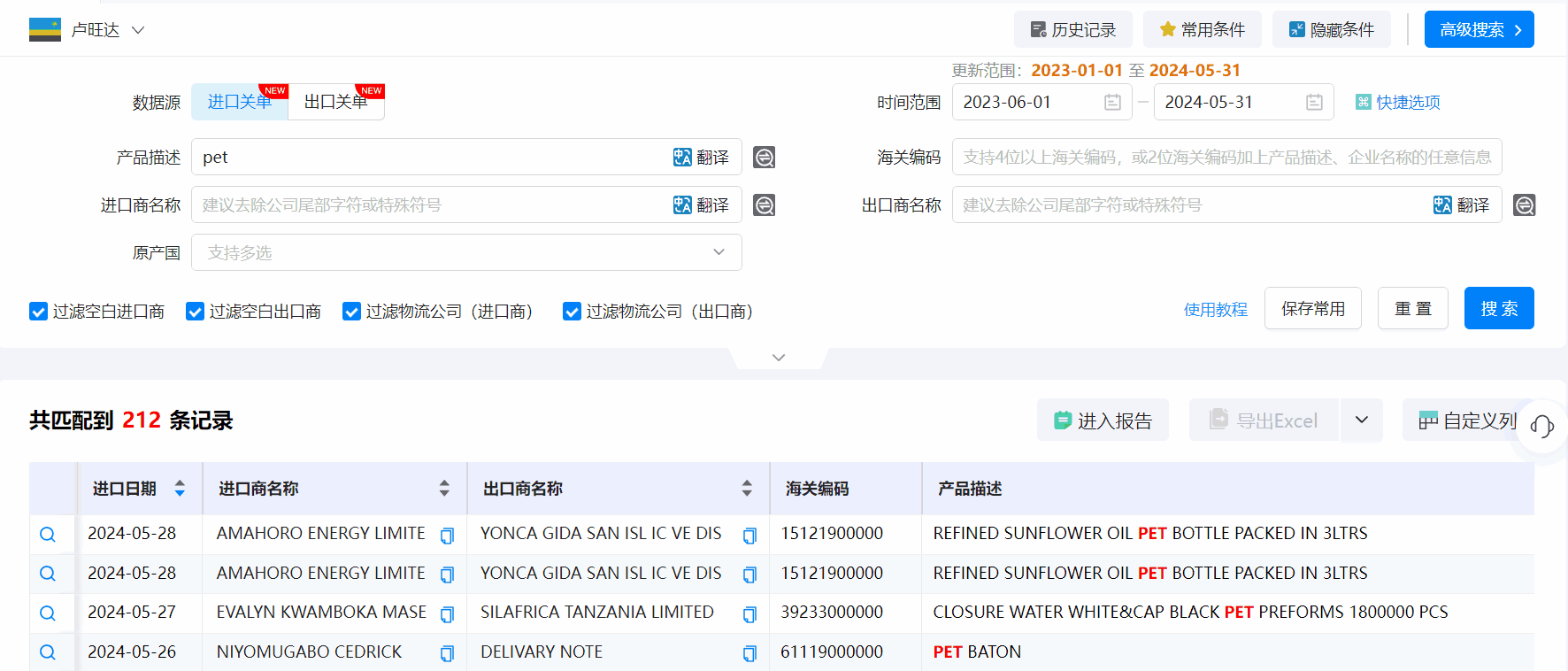The width and height of the screenshot is (1568, 671).
Task: Click the 海关编码 input field
Action: [1226, 158]
